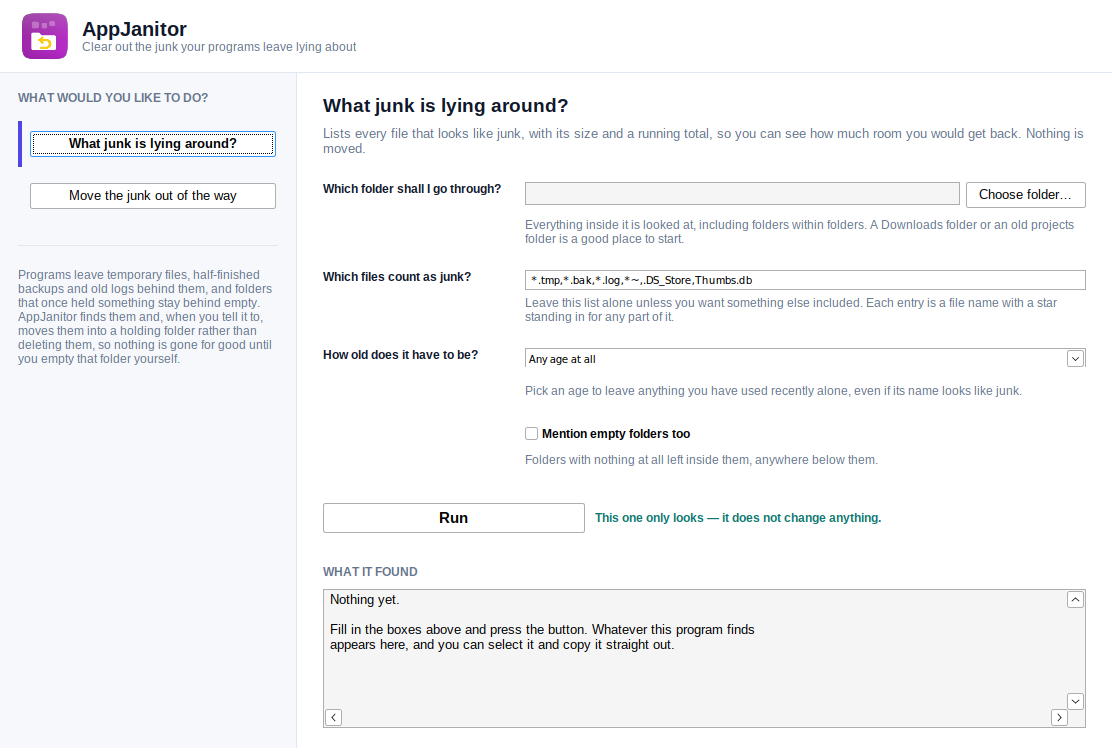Click the AppJanitor purple logo icon
This screenshot has height=753, width=1112.
pos(45,36)
